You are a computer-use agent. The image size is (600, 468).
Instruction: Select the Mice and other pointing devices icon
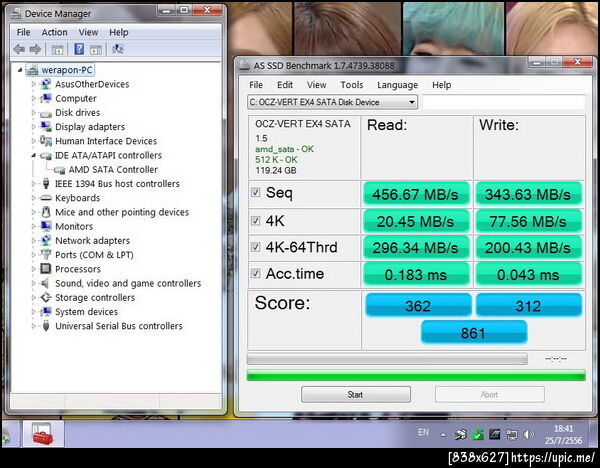pos(46,212)
